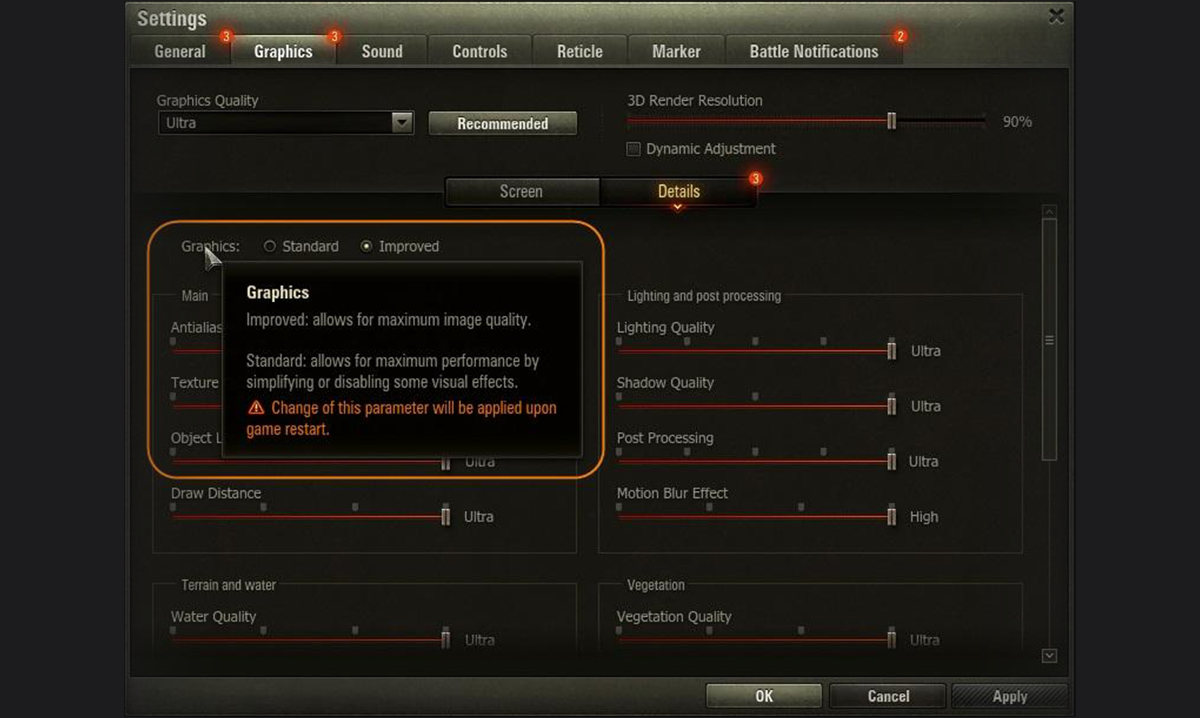Select the Standard graphics radio button
Viewport: 1200px width, 718px height.
pos(270,246)
